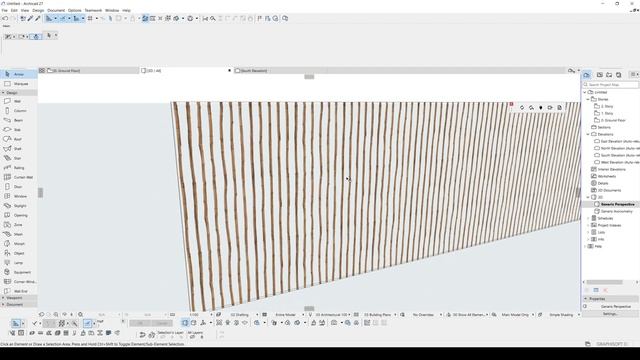Pick the Lamp tool
The image size is (640, 360).
[19, 263]
